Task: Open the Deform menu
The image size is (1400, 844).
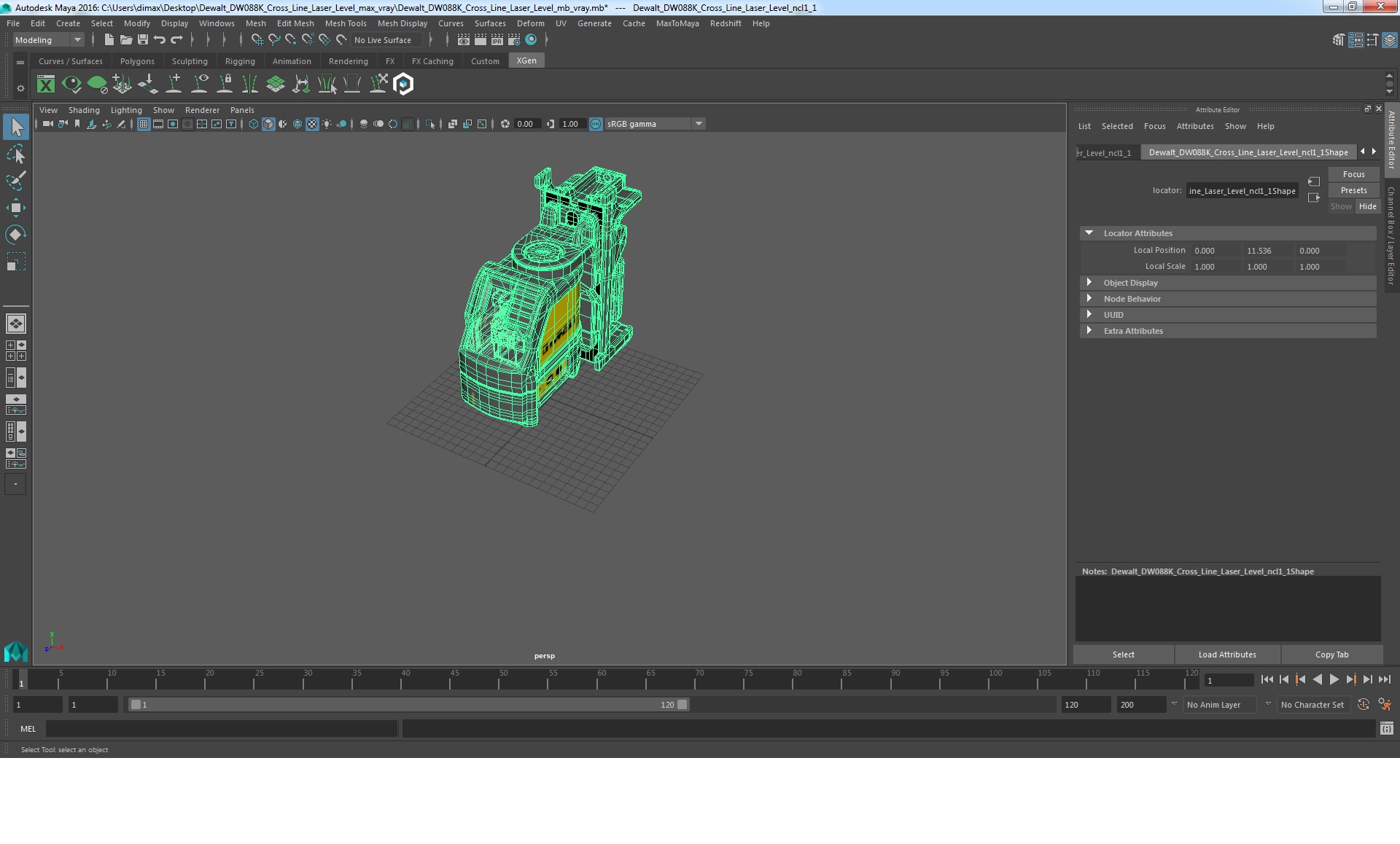Action: pyautogui.click(x=531, y=23)
